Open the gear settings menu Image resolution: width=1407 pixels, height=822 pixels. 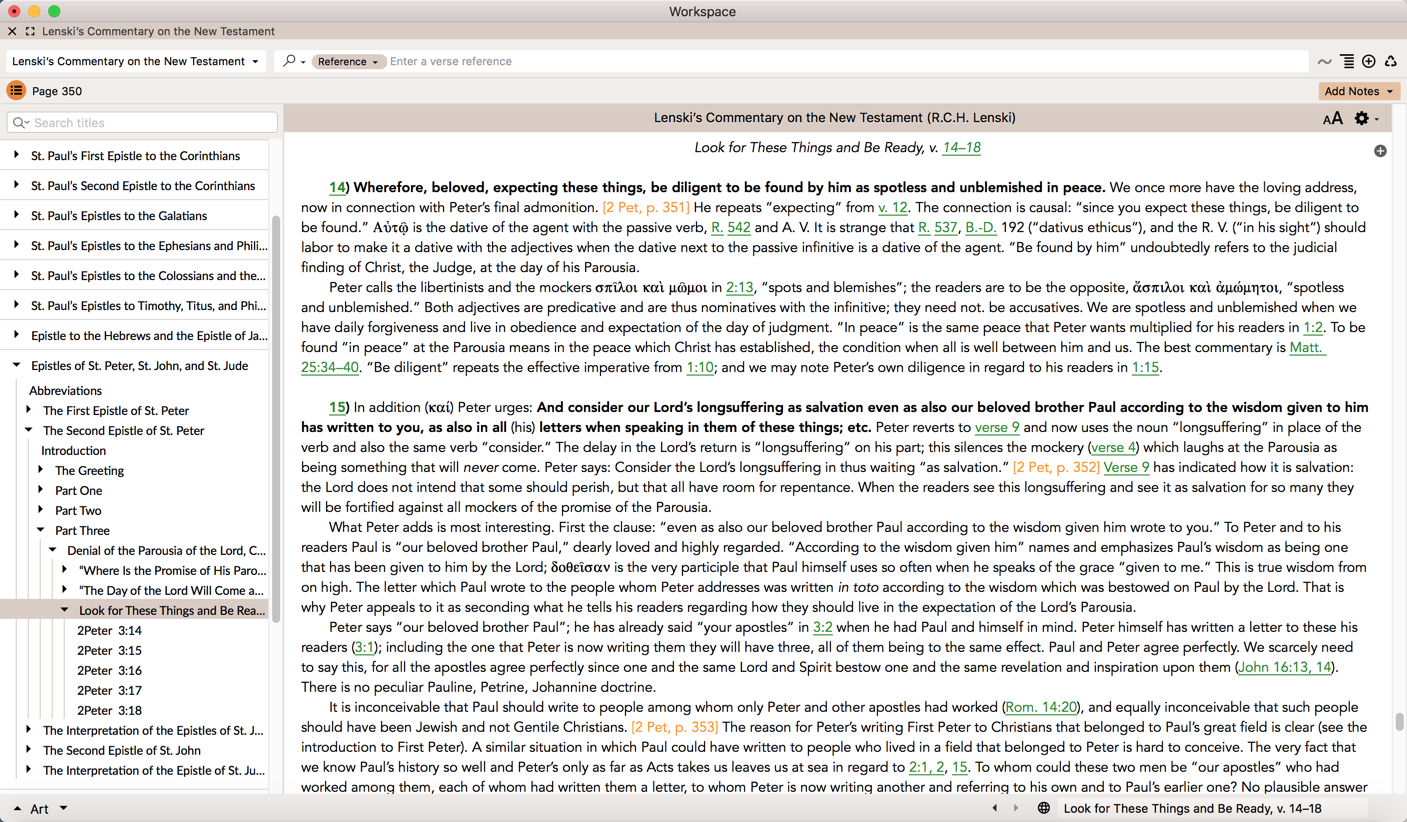1365,118
